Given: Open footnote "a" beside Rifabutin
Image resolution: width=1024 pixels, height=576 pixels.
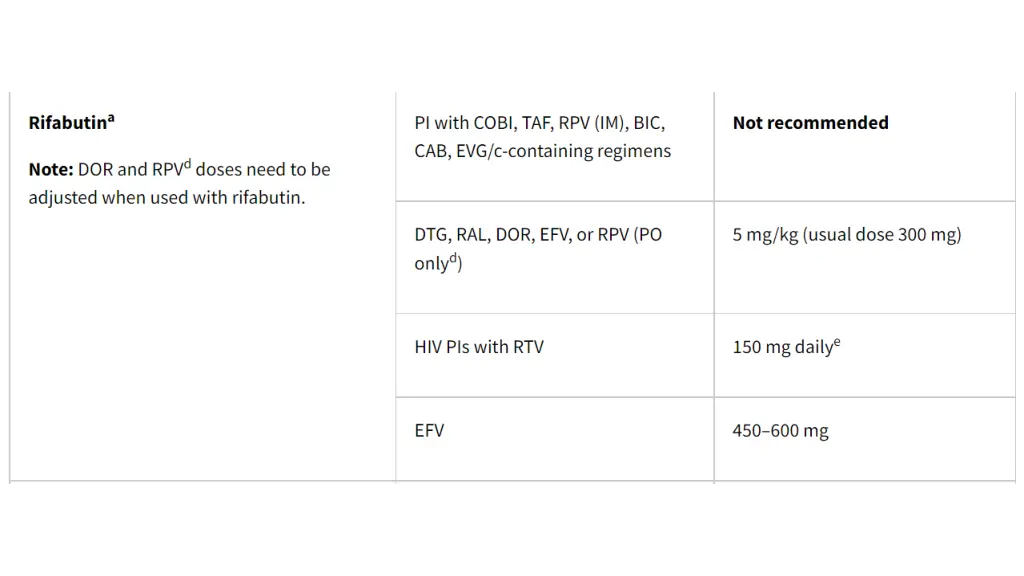Looking at the screenshot, I should click(x=111, y=118).
